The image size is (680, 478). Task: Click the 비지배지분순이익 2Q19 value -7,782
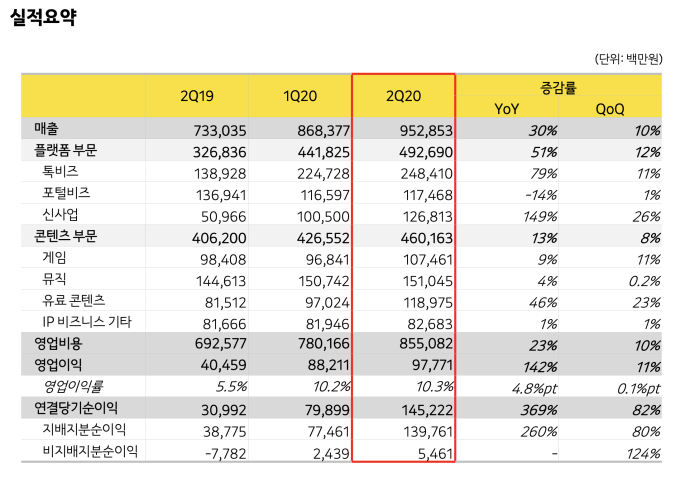(215, 452)
